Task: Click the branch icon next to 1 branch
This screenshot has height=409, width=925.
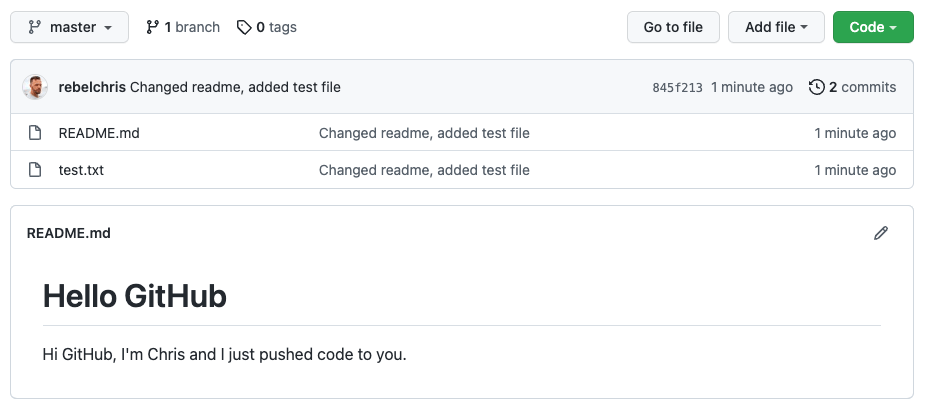Action: click(x=152, y=27)
